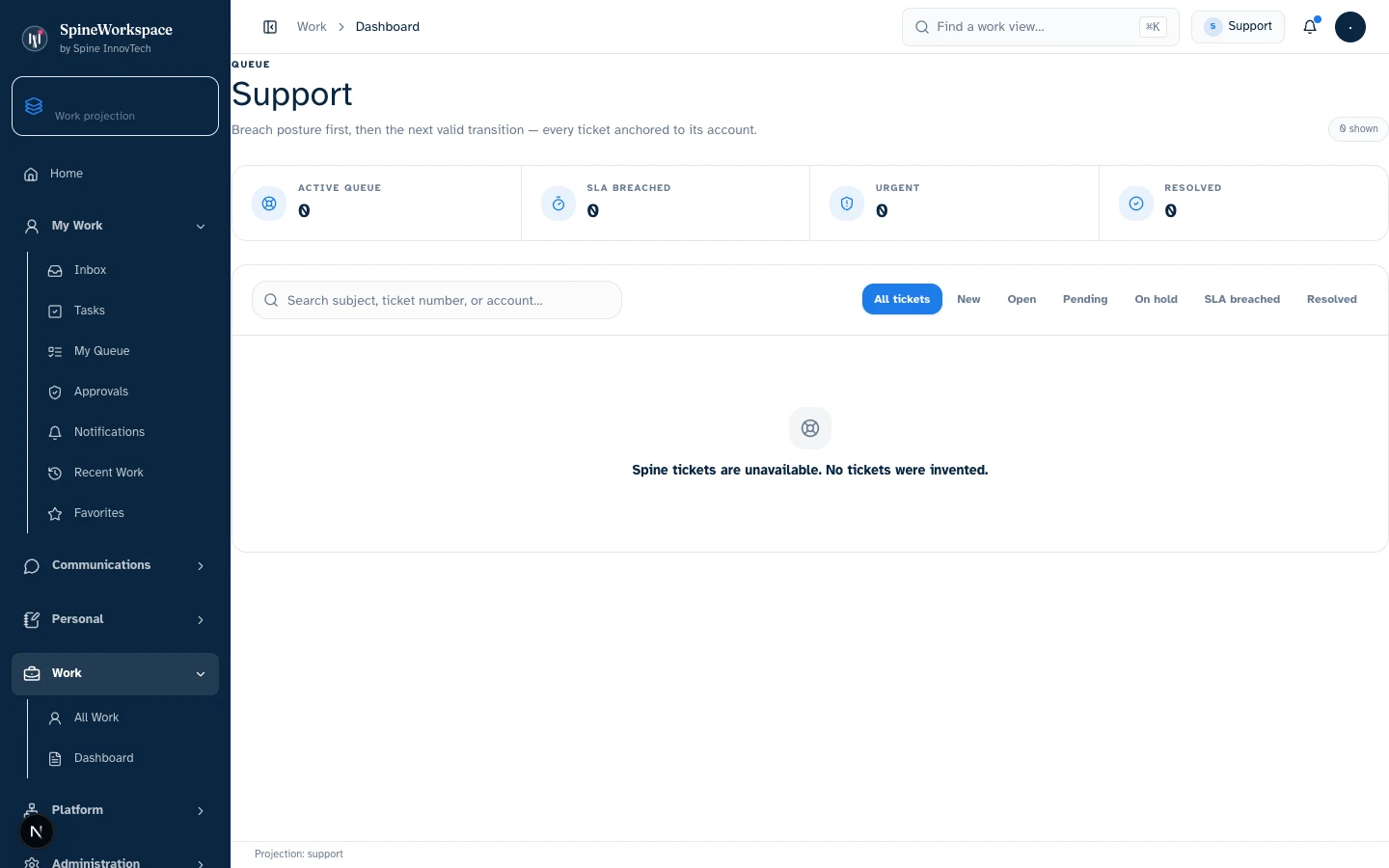Click the SLA Breached timer icon
Viewport: 1389px width, 868px height.
[558, 203]
